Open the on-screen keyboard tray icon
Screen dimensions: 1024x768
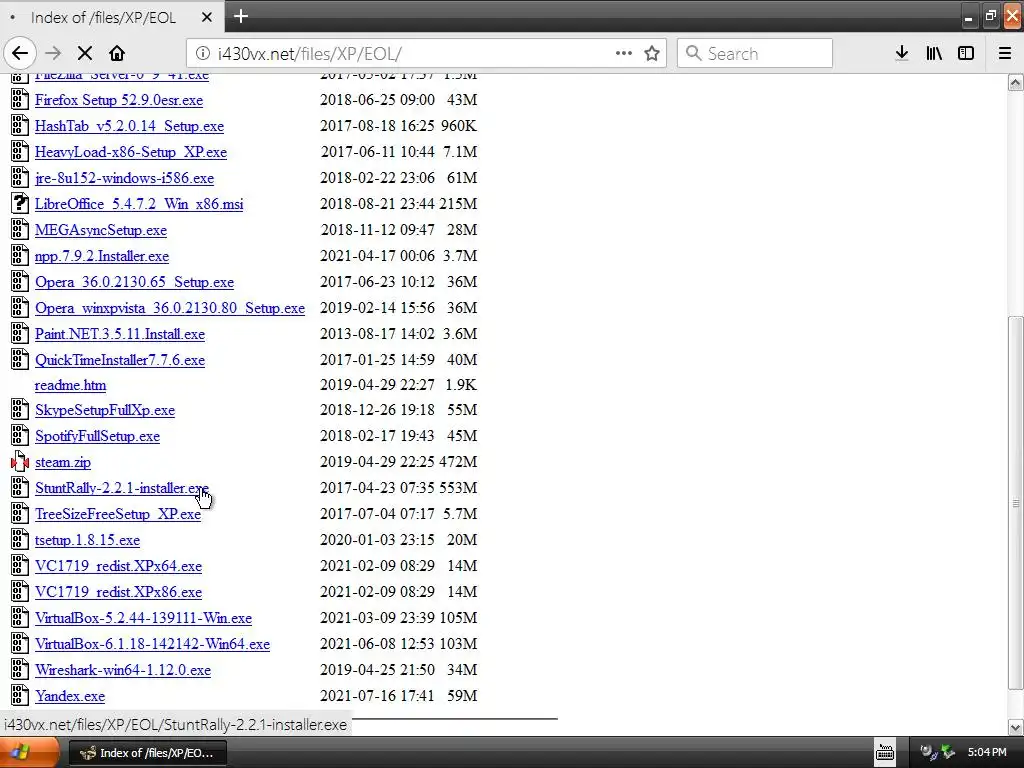pos(885,752)
